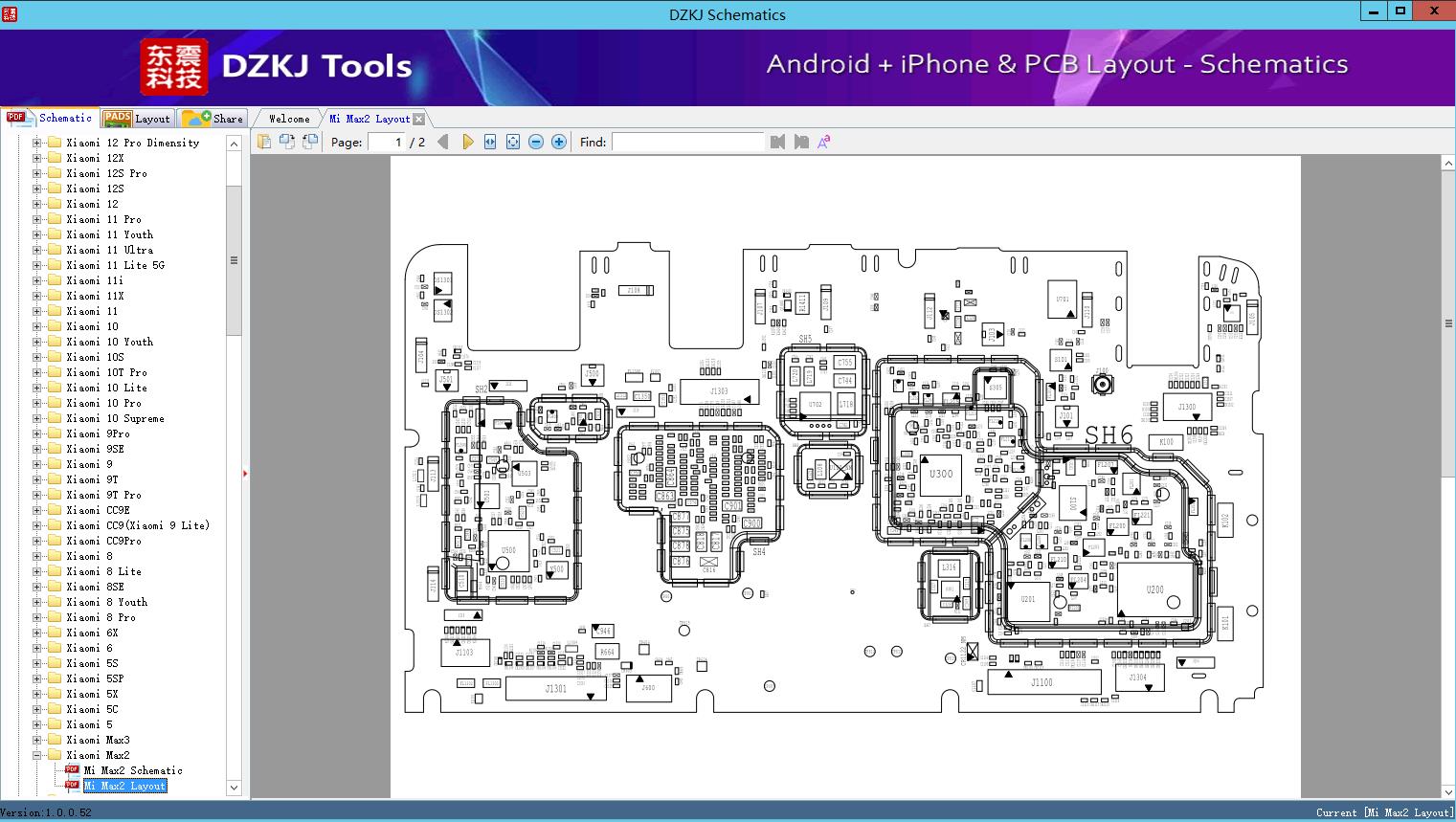This screenshot has width=1456, height=822.
Task: Close the Mi Max2 Layout tab
Action: tap(418, 119)
